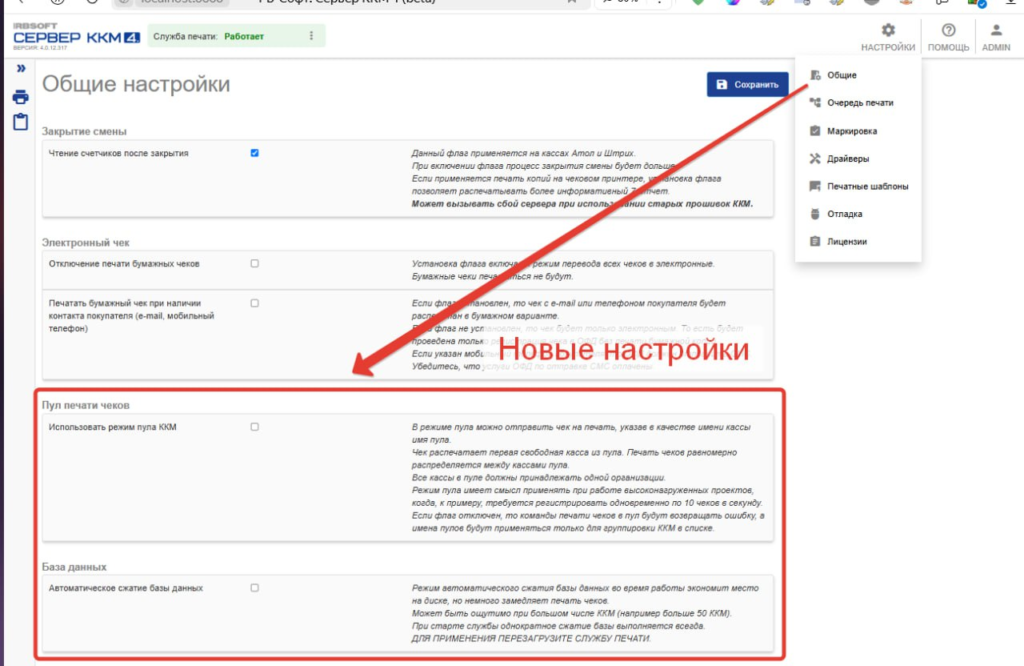Click the Драйверы tools icon
This screenshot has width=1024, height=666.
pos(815,159)
